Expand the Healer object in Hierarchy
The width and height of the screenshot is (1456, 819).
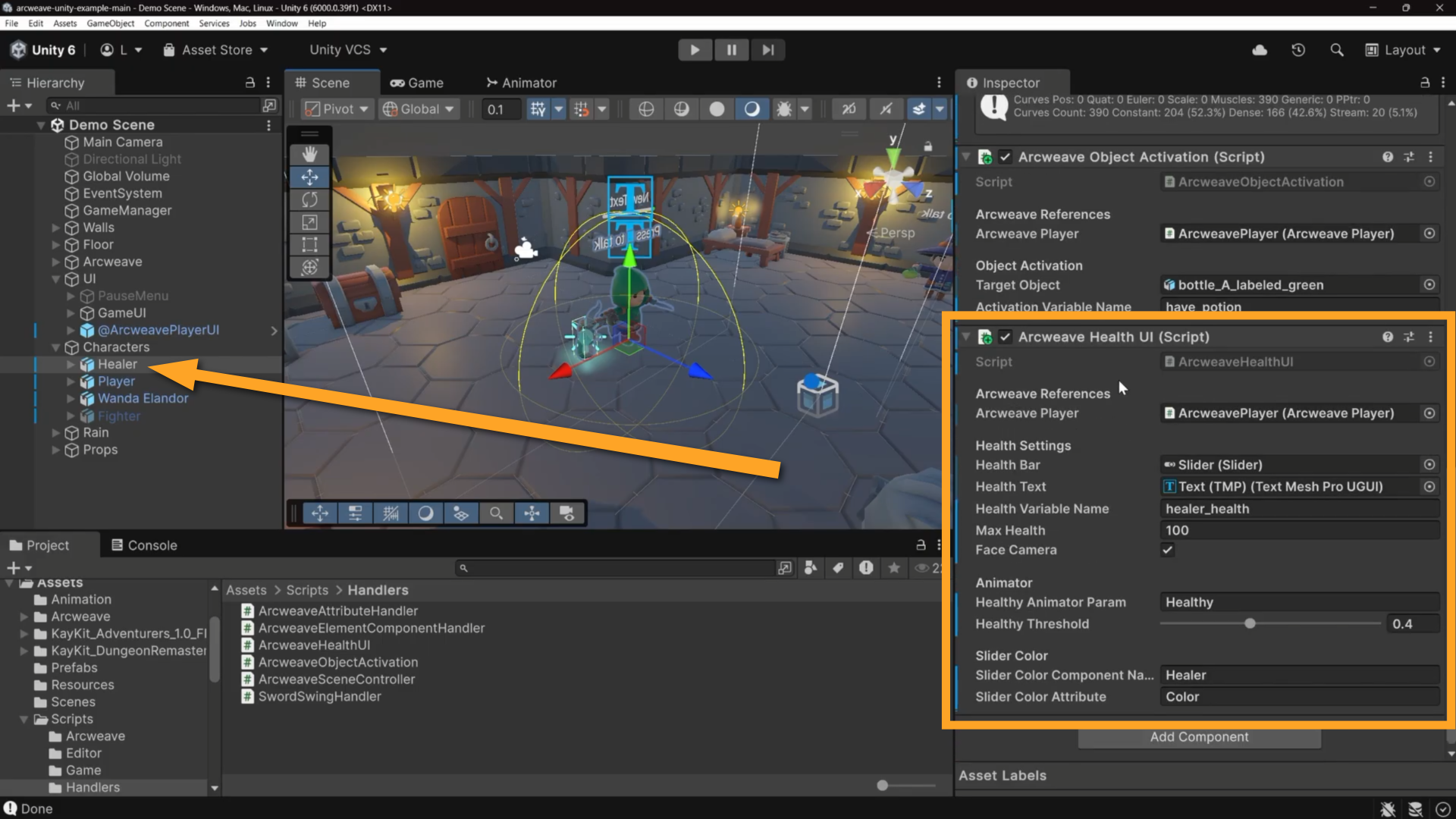coord(71,365)
